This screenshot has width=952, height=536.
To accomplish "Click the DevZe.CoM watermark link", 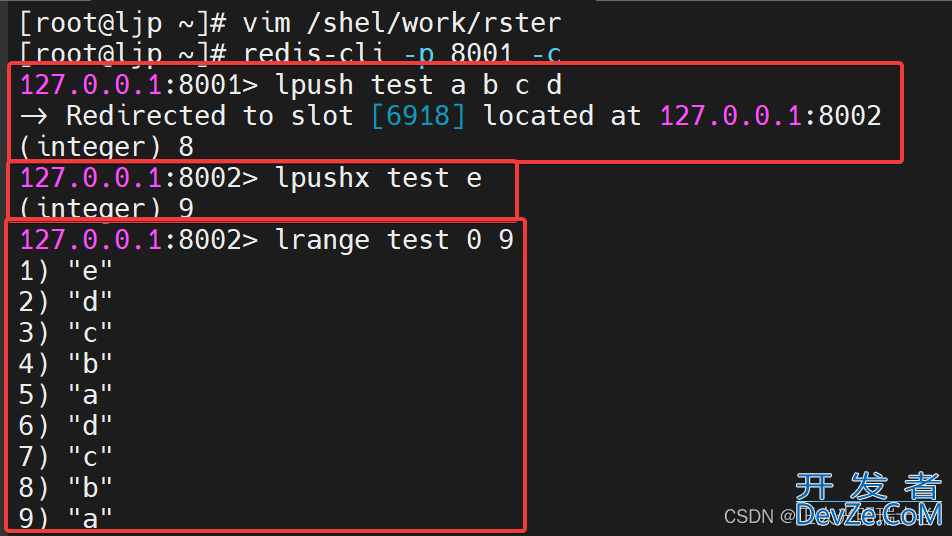I will (x=869, y=515).
